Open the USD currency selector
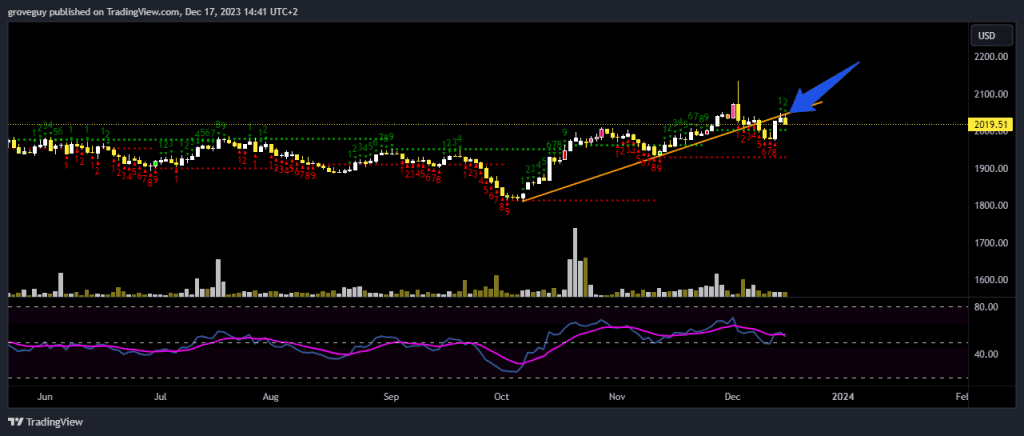1024x436 pixels. (x=986, y=36)
